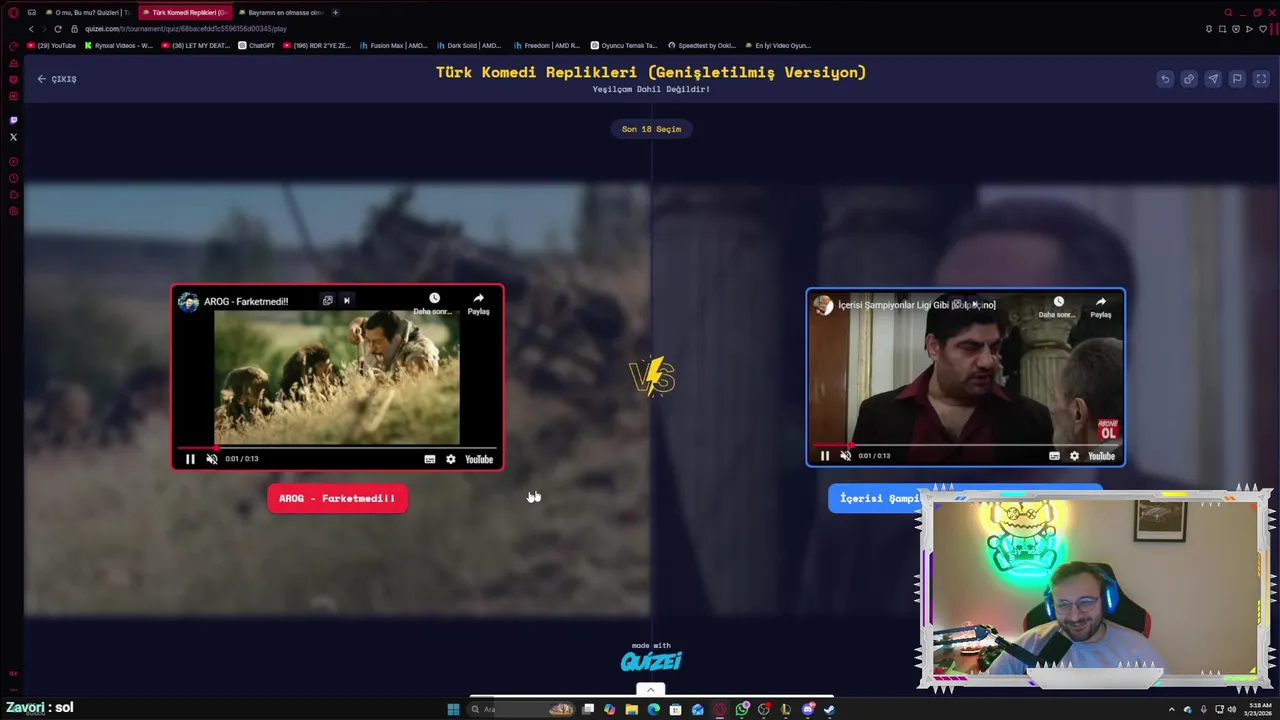
Task: Click Share arrow on AROG video
Action: (x=478, y=304)
